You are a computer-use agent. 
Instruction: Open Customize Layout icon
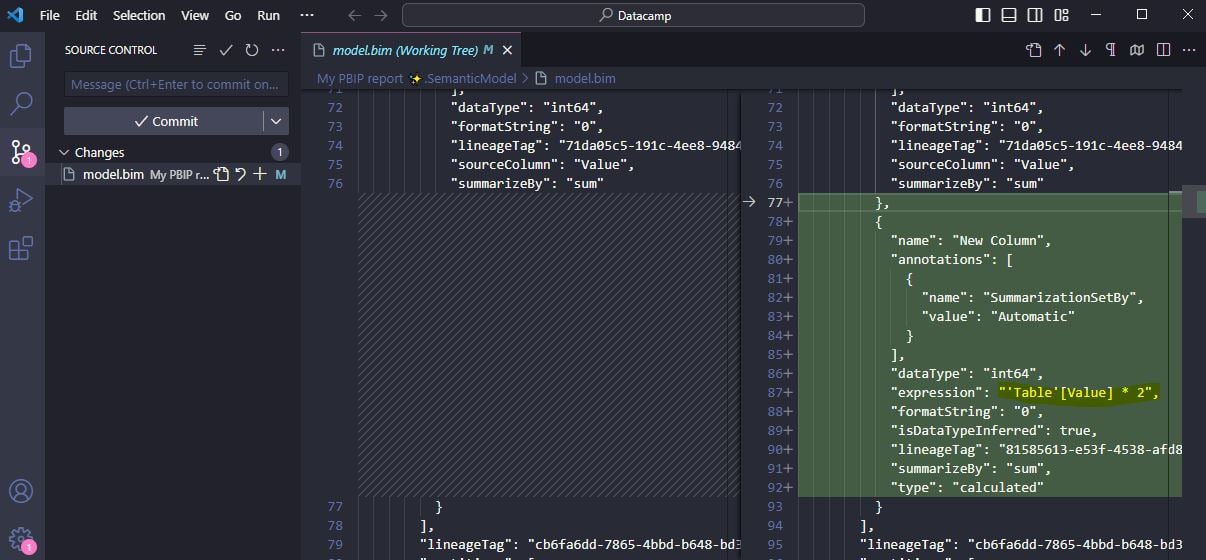click(1061, 15)
